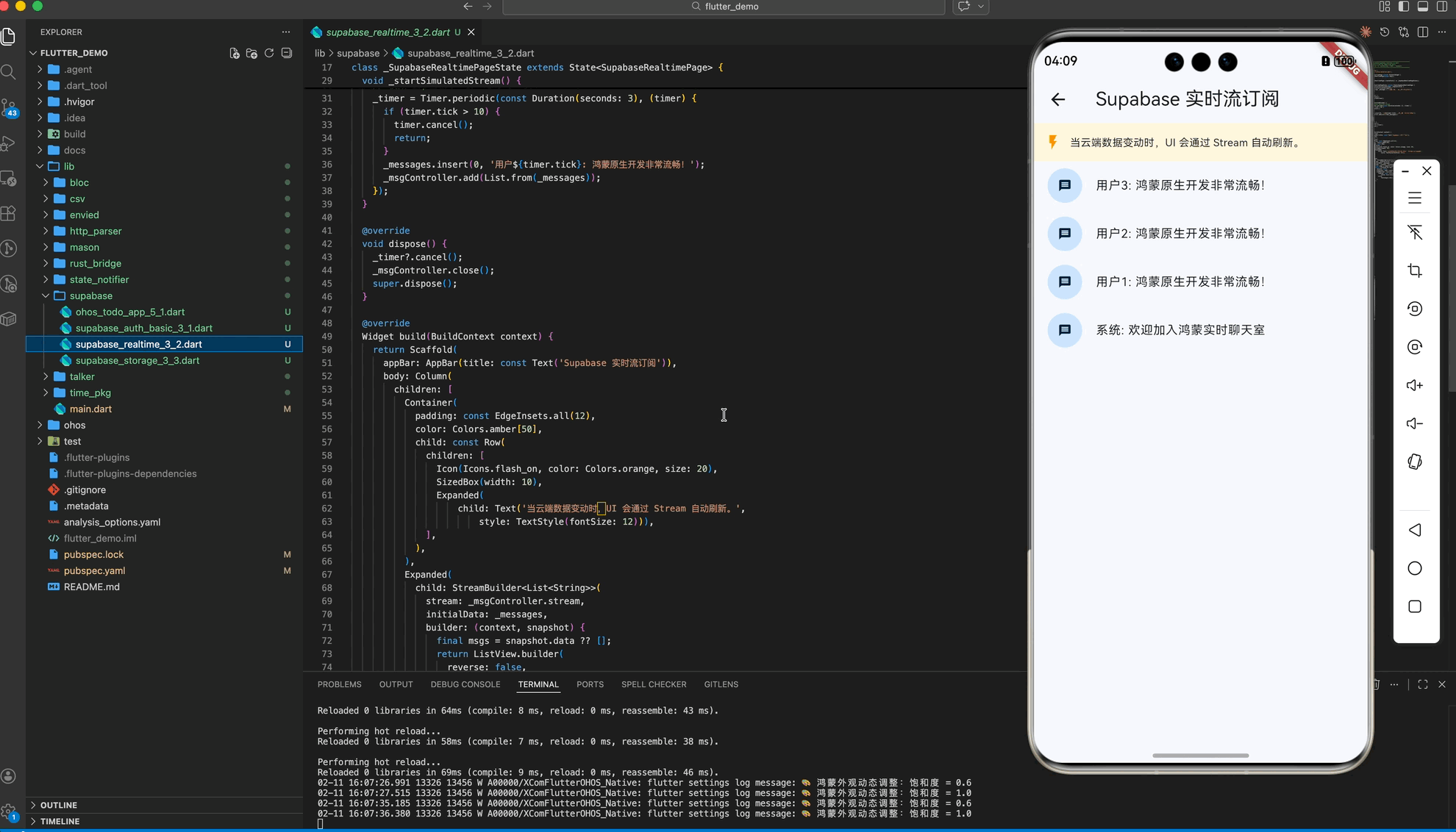Expand the OUTLINE section
Screen dimensions: 1456x832
tap(59, 805)
